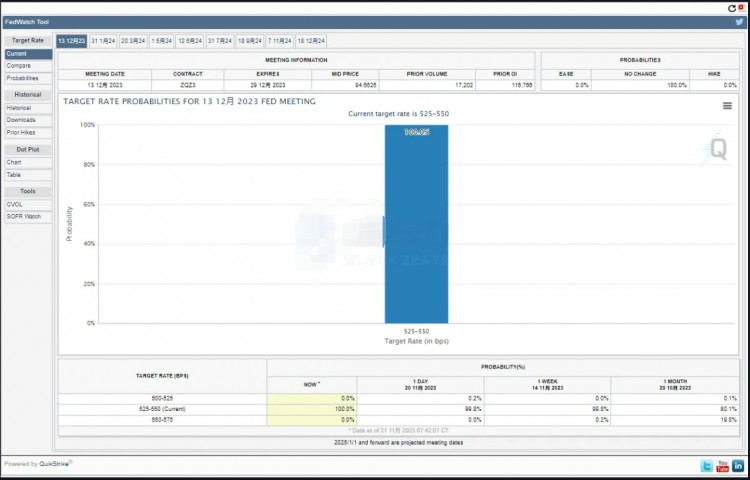Click the NO CHANGE column header

point(640,74)
